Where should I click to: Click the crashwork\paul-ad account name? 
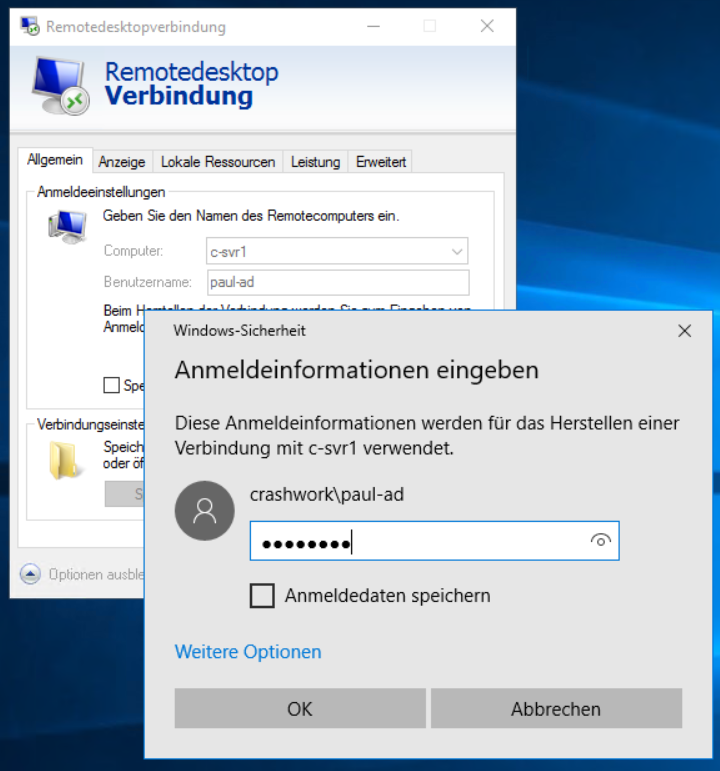click(327, 494)
